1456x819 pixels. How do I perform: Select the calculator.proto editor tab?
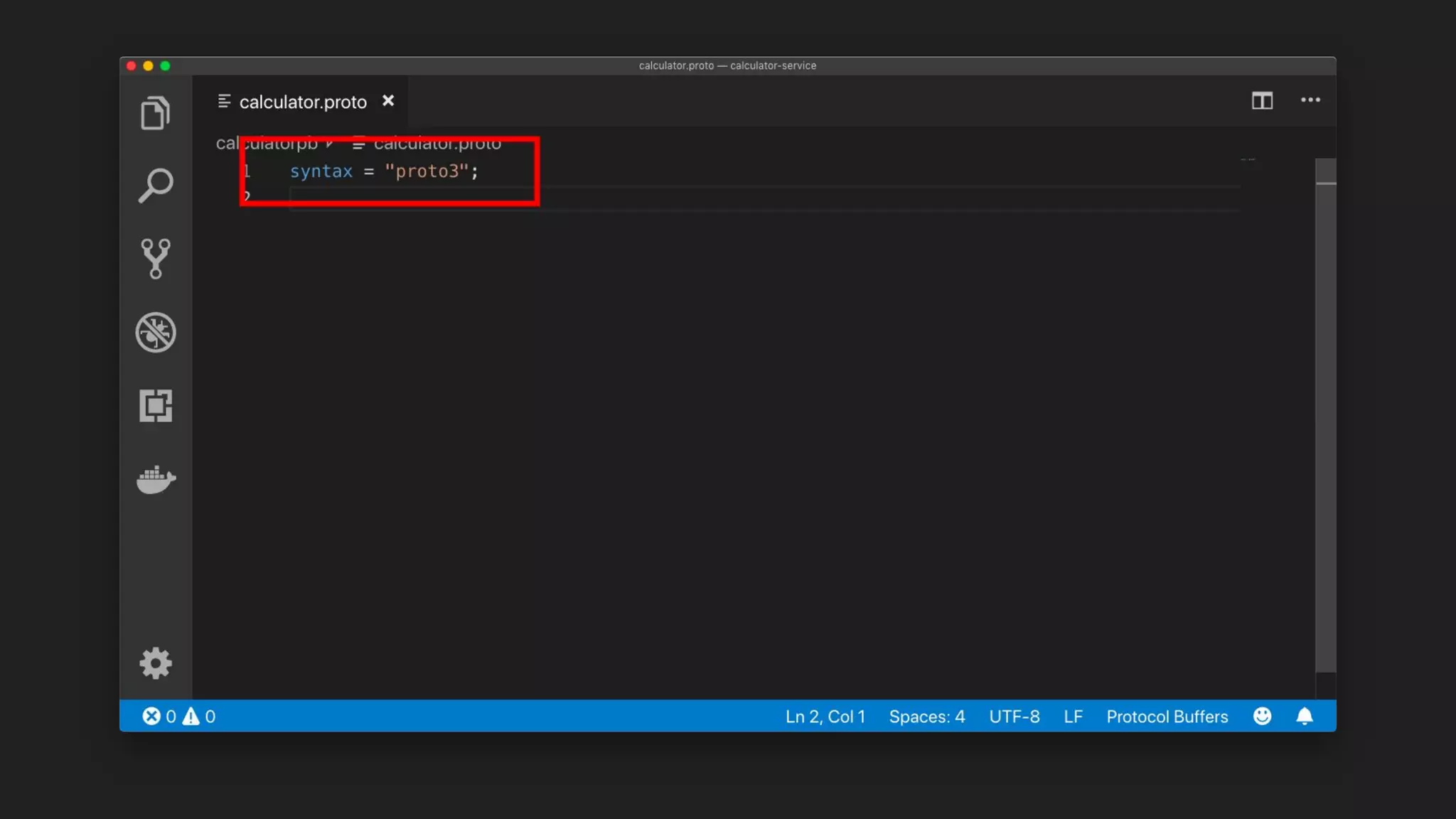pyautogui.click(x=302, y=102)
